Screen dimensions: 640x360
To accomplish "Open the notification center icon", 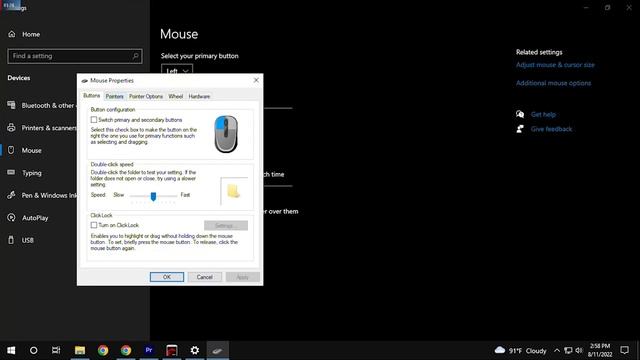I will tap(624, 350).
